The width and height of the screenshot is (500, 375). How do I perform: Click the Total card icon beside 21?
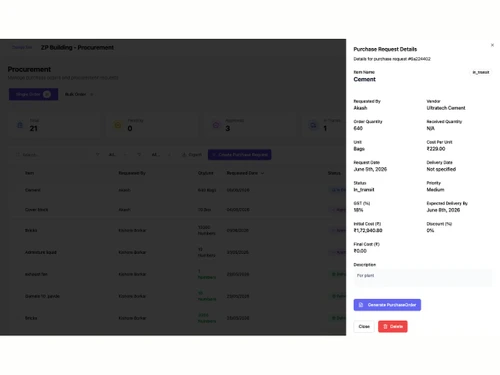pos(20,125)
